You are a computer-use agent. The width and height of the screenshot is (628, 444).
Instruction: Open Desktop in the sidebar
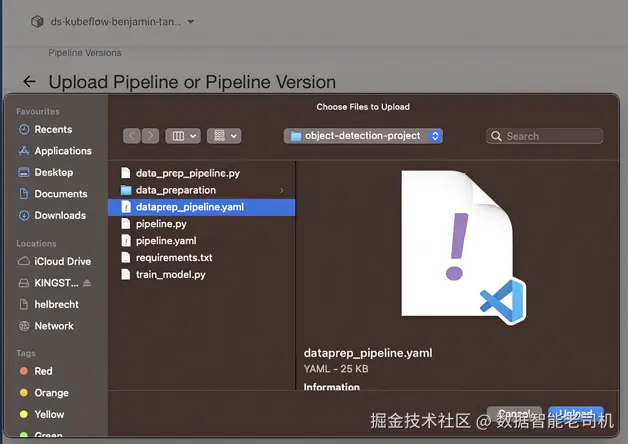point(46,173)
